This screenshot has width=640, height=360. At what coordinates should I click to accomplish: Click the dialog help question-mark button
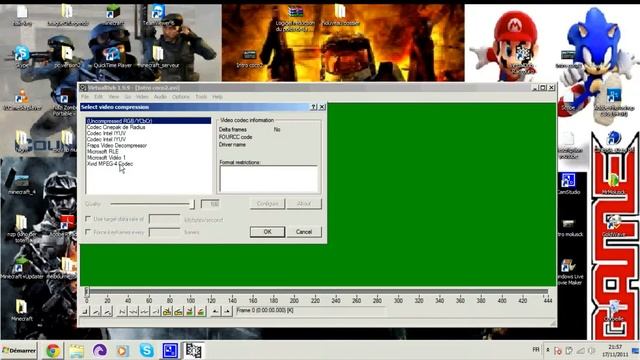pos(313,107)
